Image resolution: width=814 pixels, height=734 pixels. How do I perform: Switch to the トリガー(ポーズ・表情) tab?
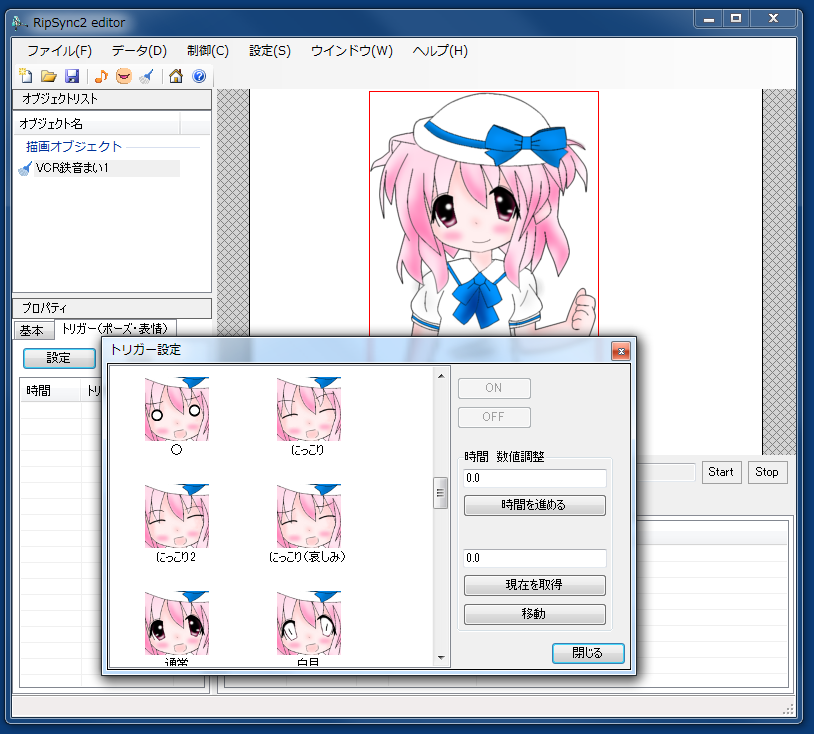click(x=115, y=329)
